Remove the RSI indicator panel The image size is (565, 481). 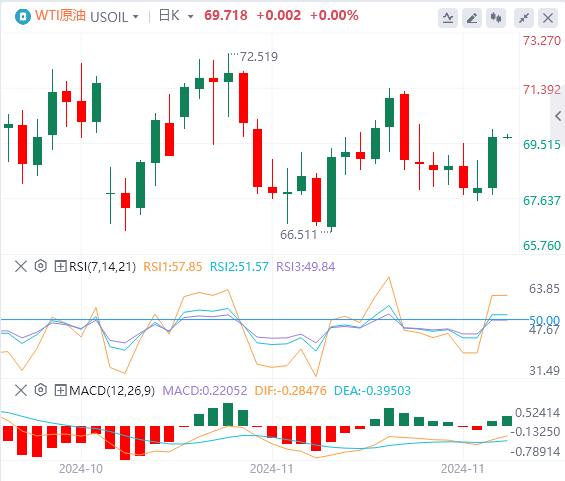(21, 267)
